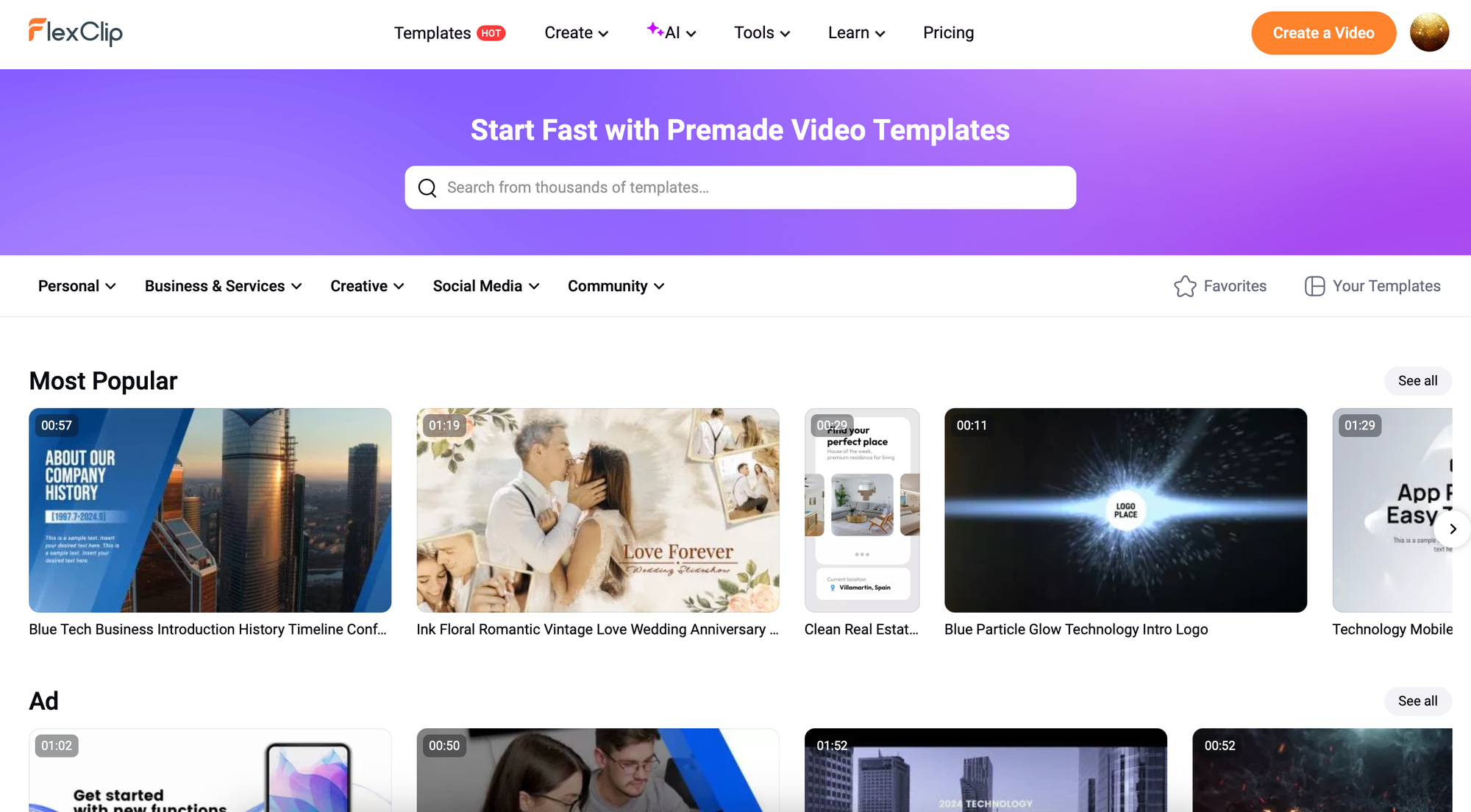Click the Most Popular heading

103,381
